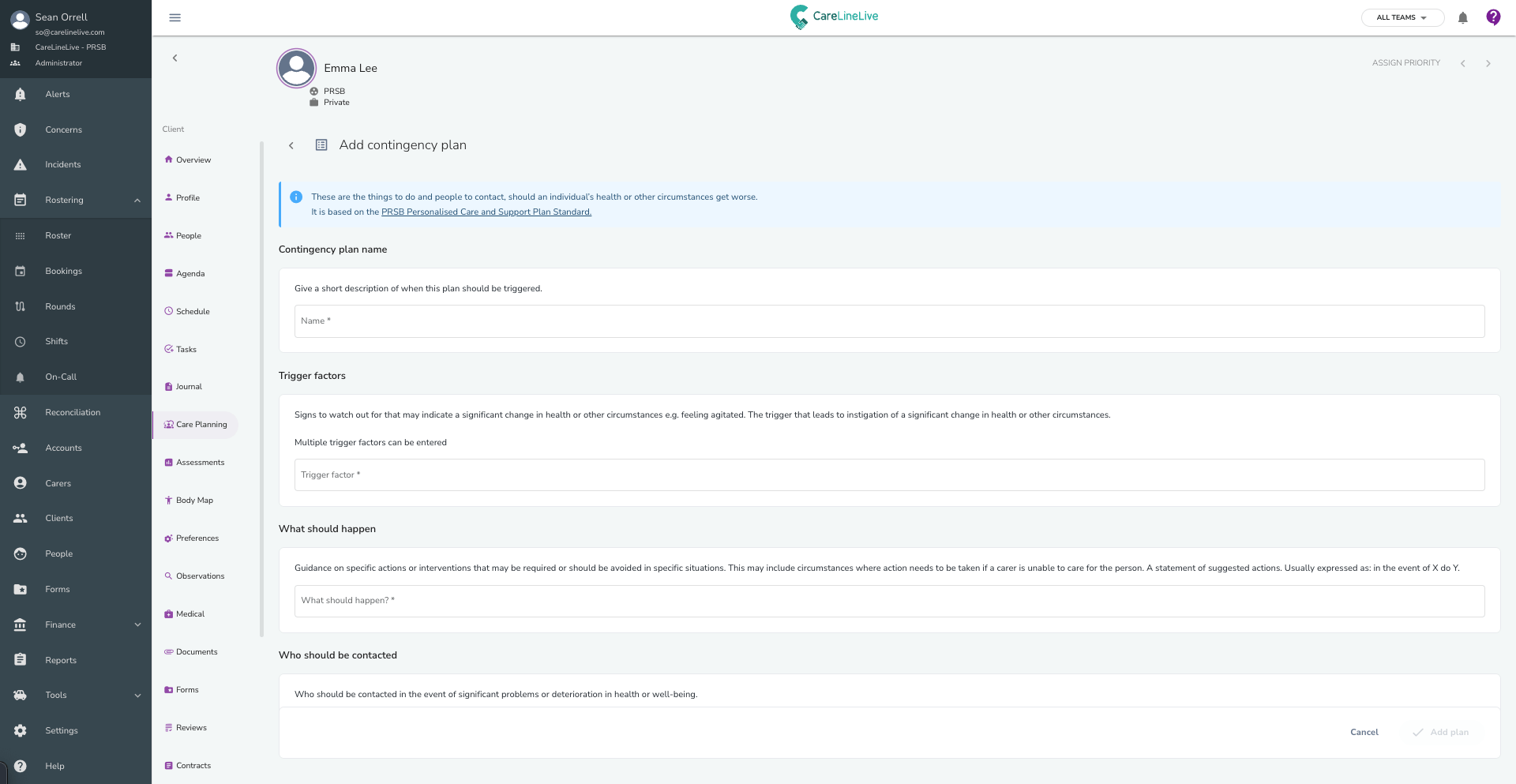Open the Care Planning client tab
This screenshot has height=784, width=1516.
click(196, 425)
